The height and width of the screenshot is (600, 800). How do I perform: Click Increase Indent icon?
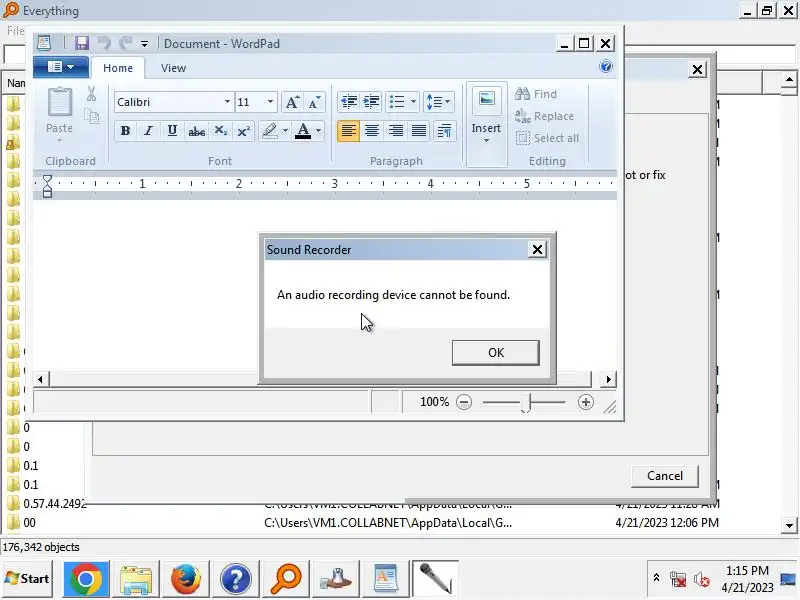(x=371, y=102)
